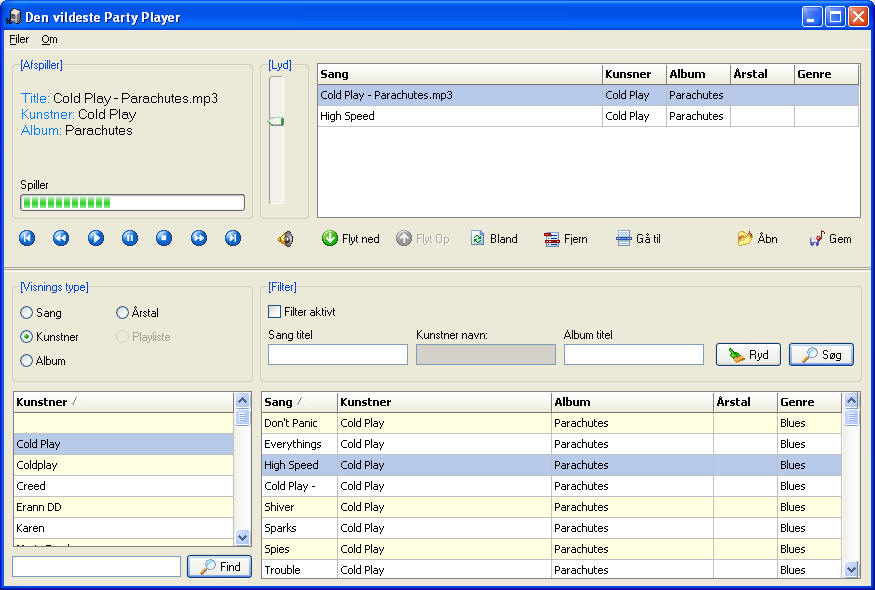Open a playlist with Åbn
875x590 pixels.
coord(757,239)
